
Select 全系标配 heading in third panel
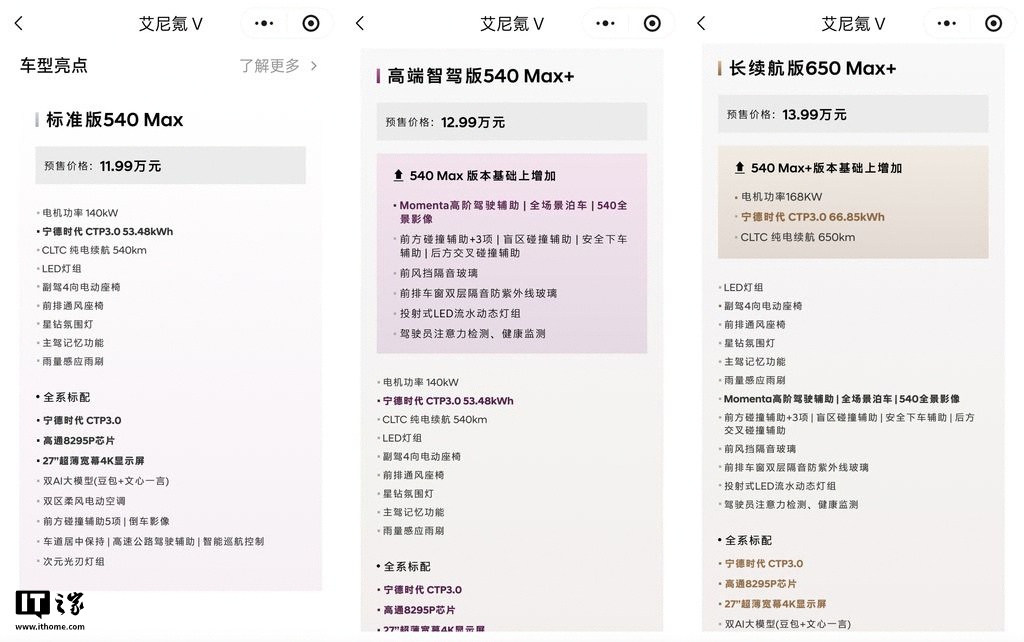748,540
